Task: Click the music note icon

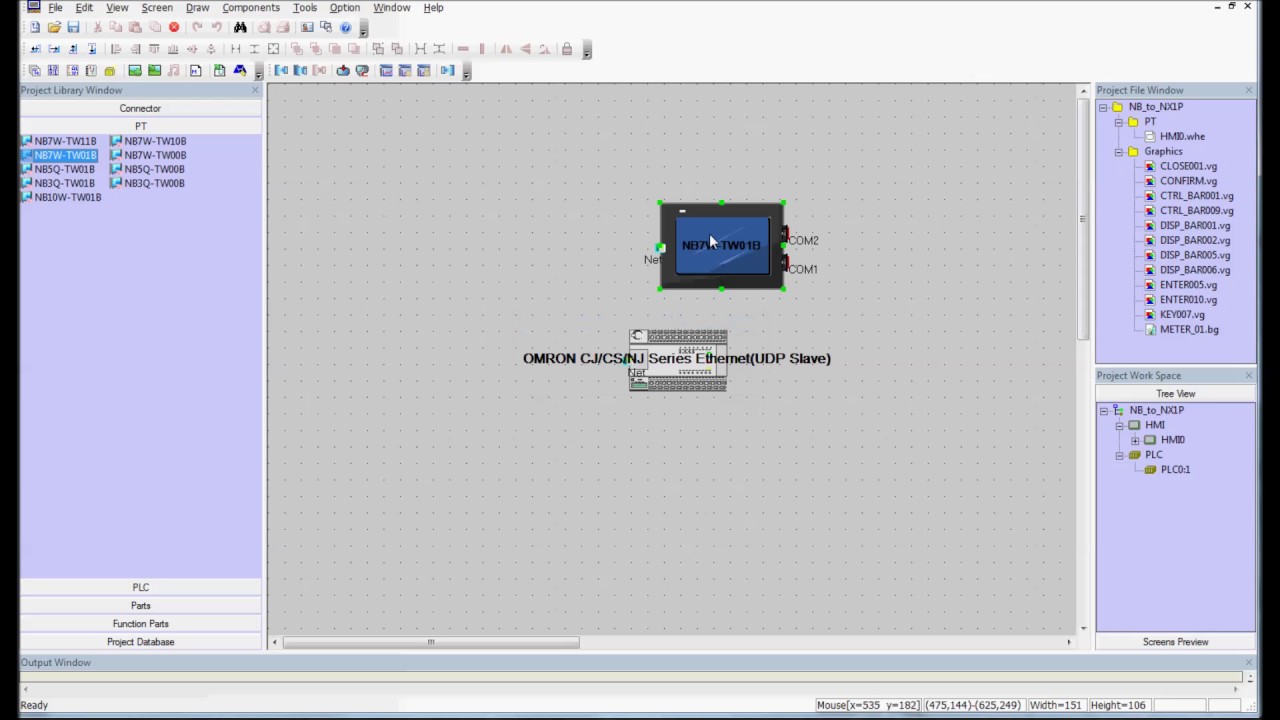Action: tap(174, 71)
